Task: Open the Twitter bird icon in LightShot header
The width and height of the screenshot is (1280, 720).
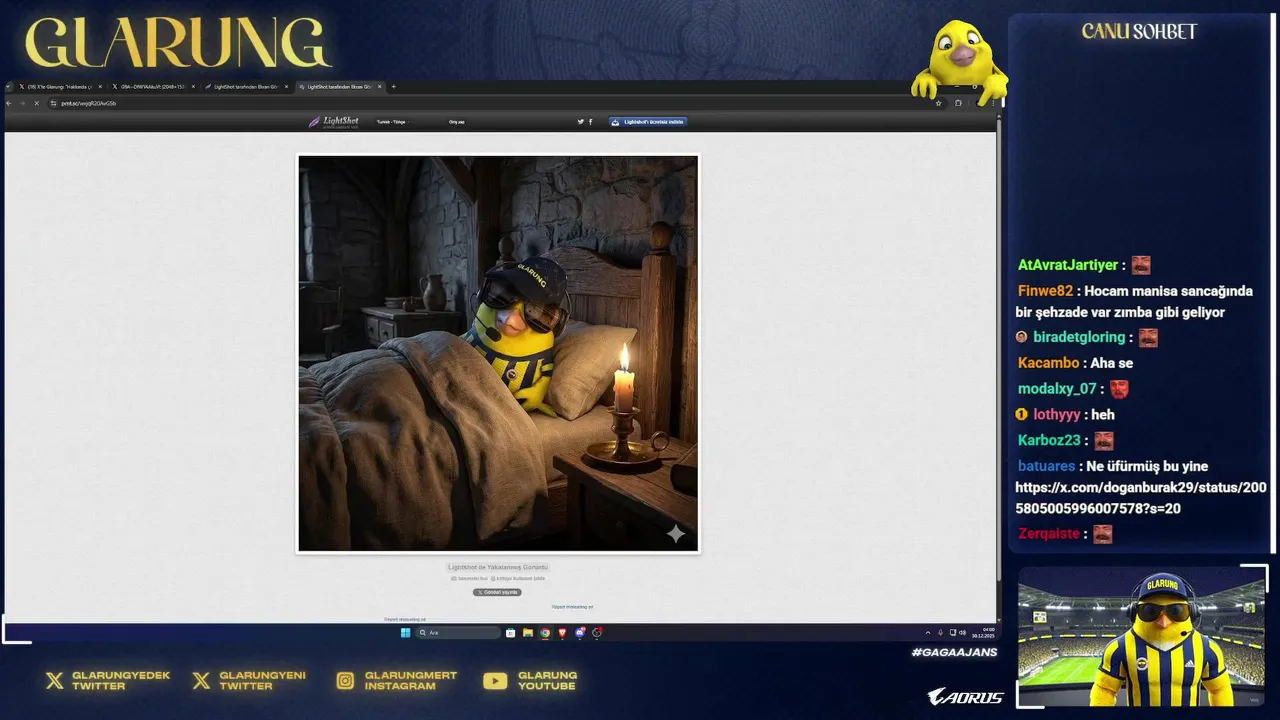Action: tap(580, 122)
